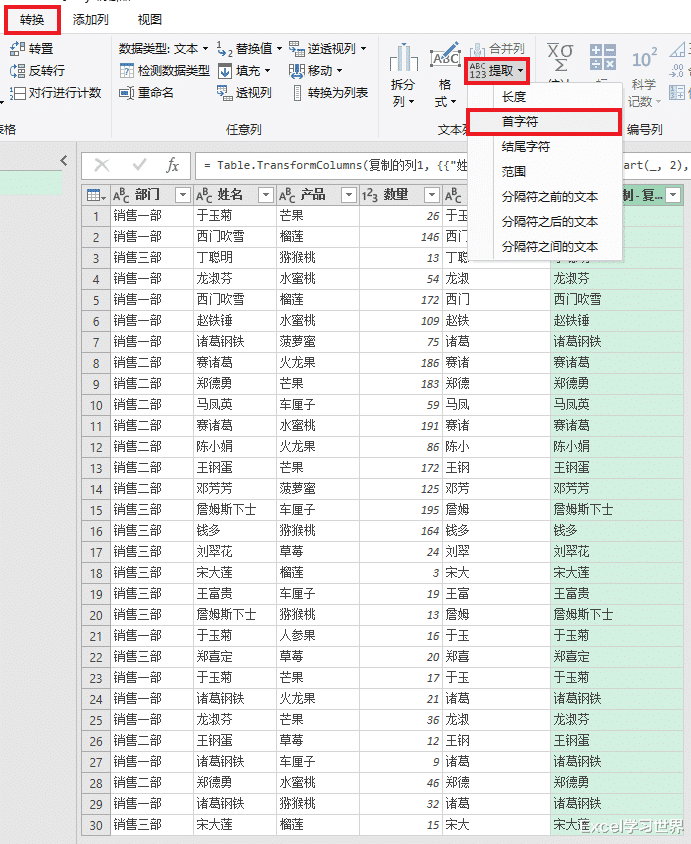Click the table icon in grid corner
691x844 pixels.
pyautogui.click(x=95, y=195)
